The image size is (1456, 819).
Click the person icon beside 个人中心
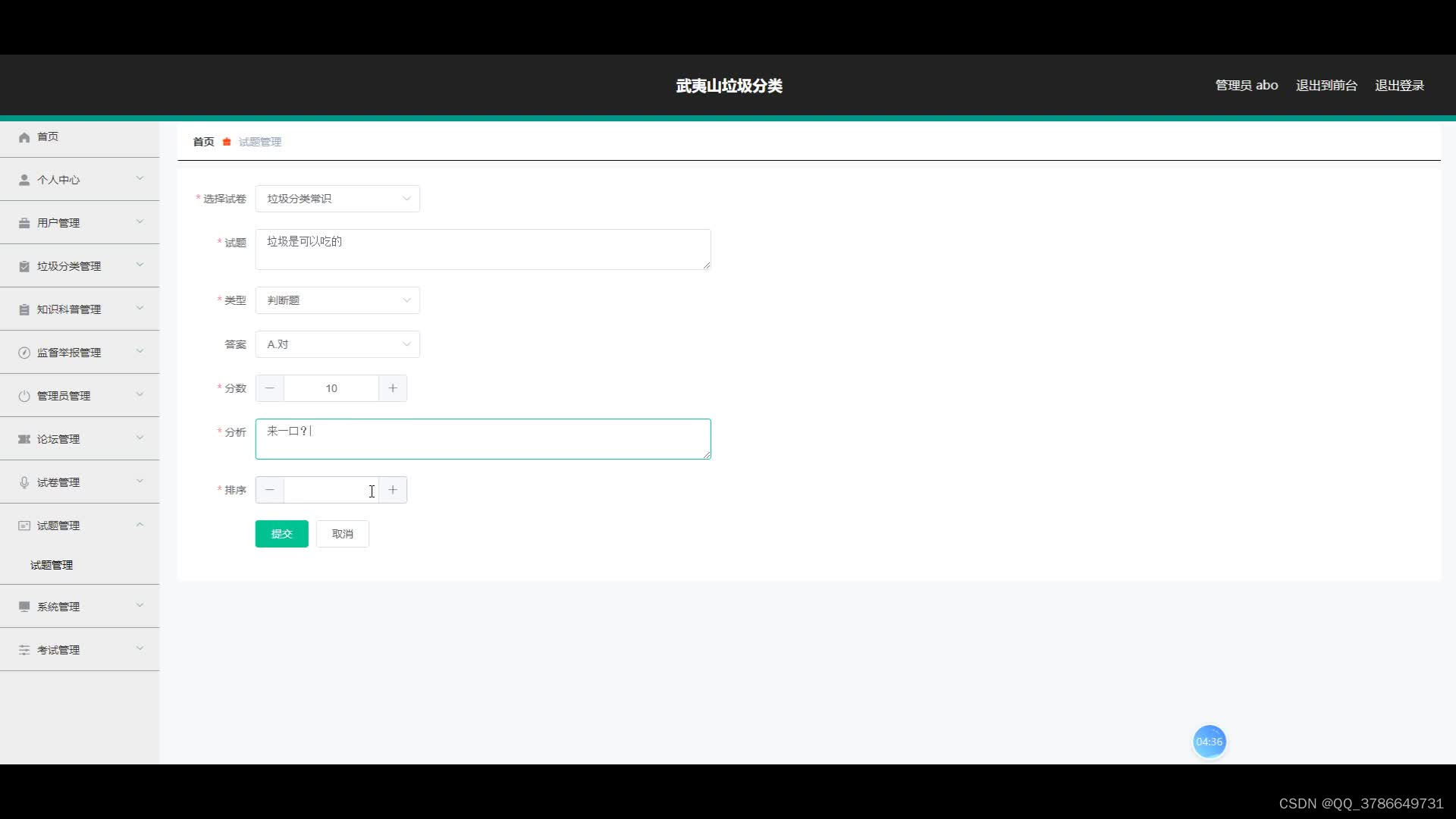pyautogui.click(x=24, y=180)
